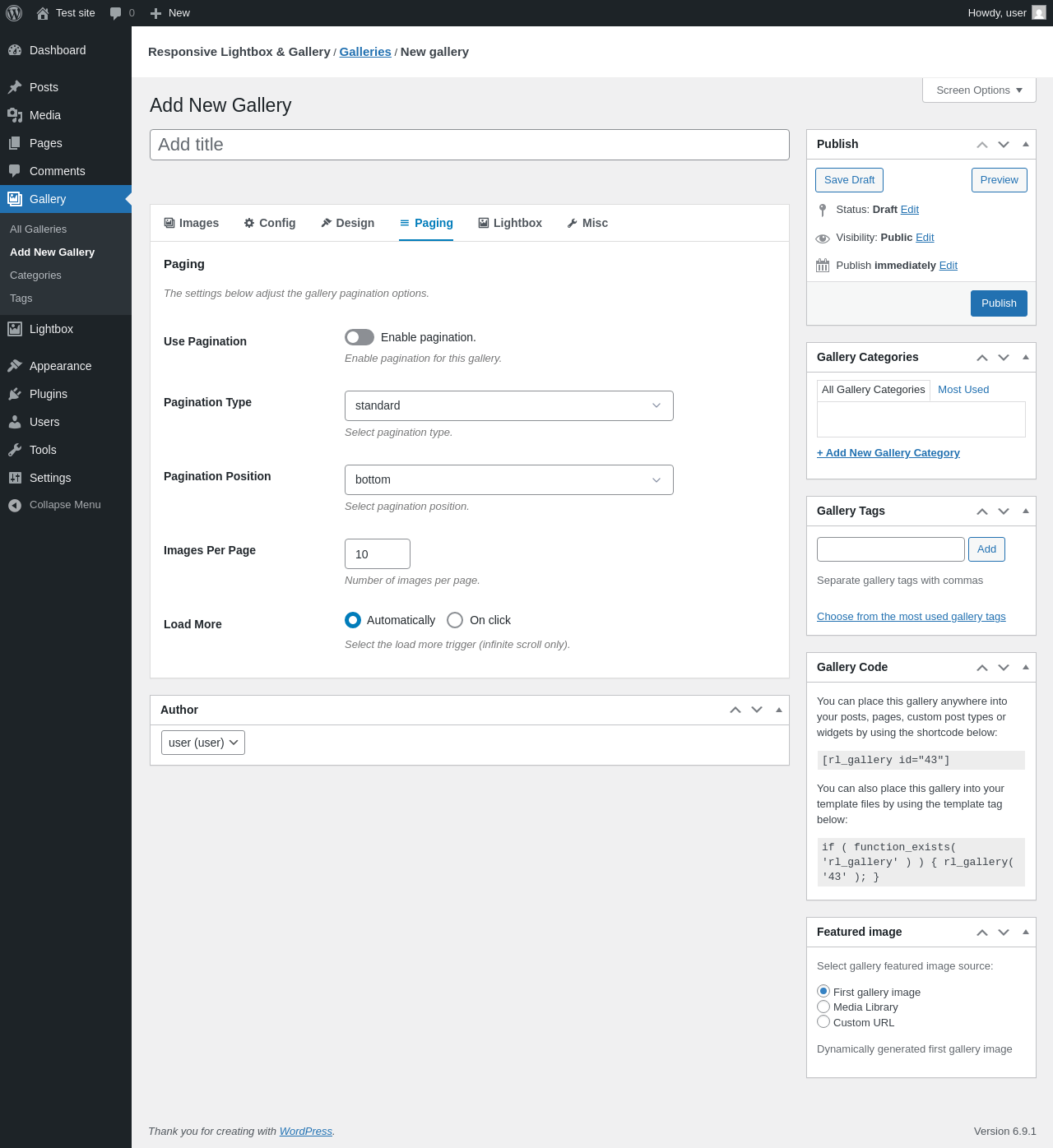Click the Preview button
This screenshot has width=1053, height=1148.
pos(1000,180)
